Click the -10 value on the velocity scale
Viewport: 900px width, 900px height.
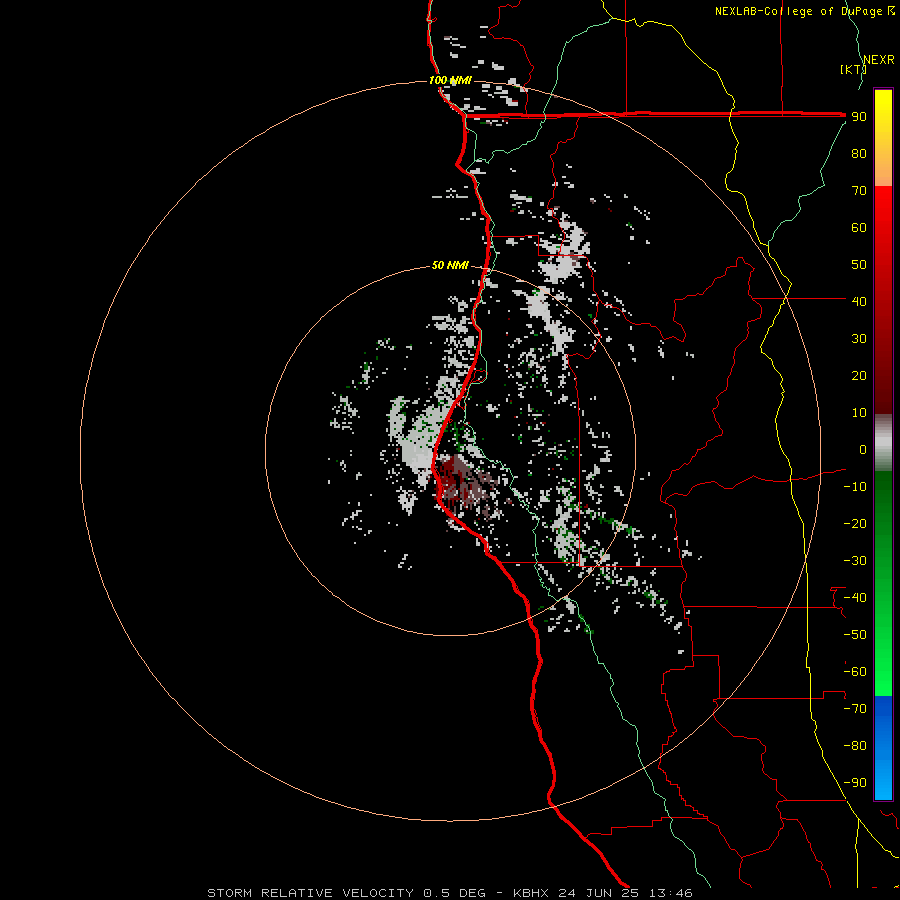[855, 487]
